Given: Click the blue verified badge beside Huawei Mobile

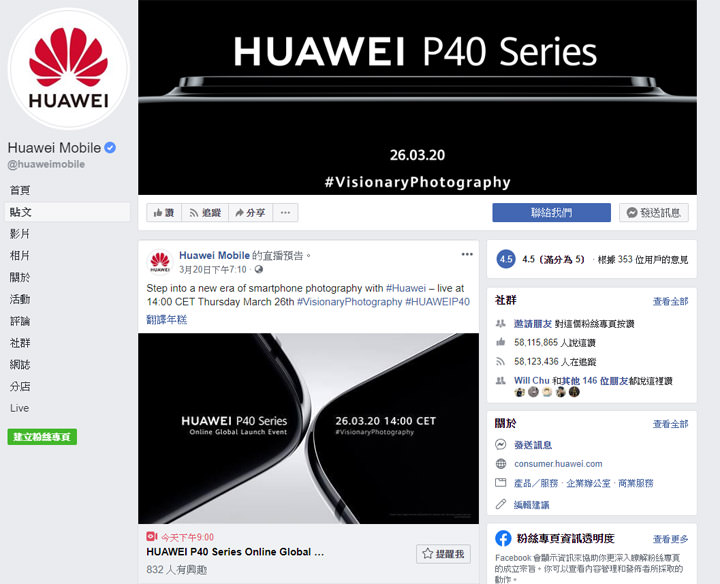Looking at the screenshot, I should point(110,147).
